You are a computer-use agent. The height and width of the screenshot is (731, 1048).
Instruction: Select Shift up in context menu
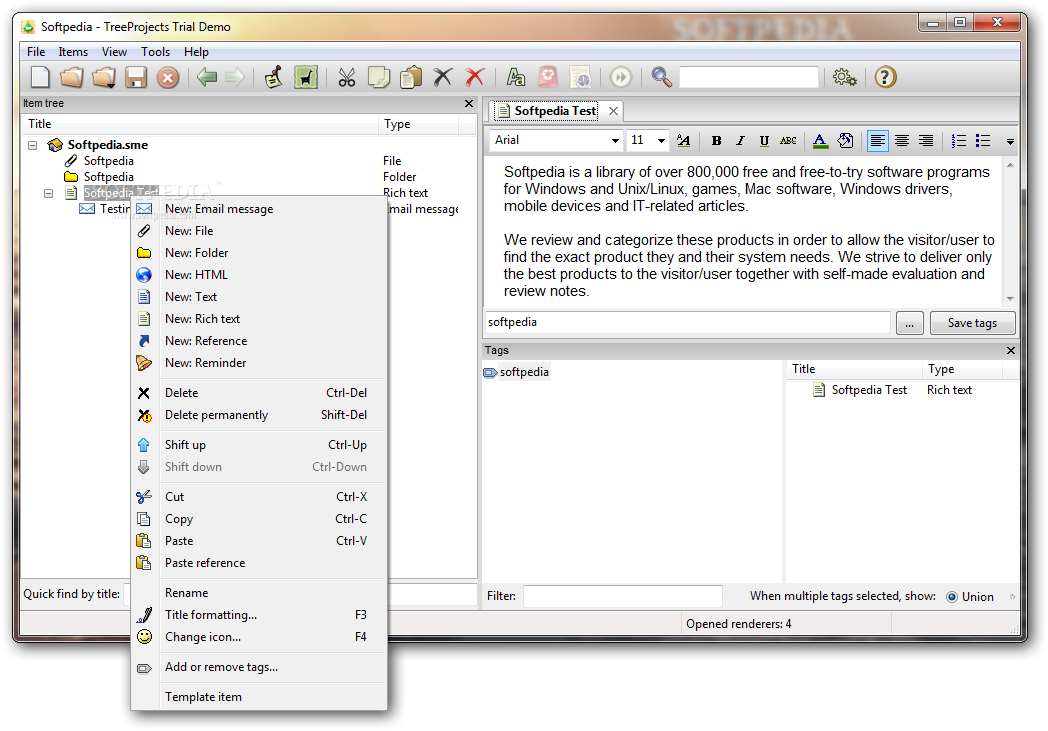coord(259,445)
